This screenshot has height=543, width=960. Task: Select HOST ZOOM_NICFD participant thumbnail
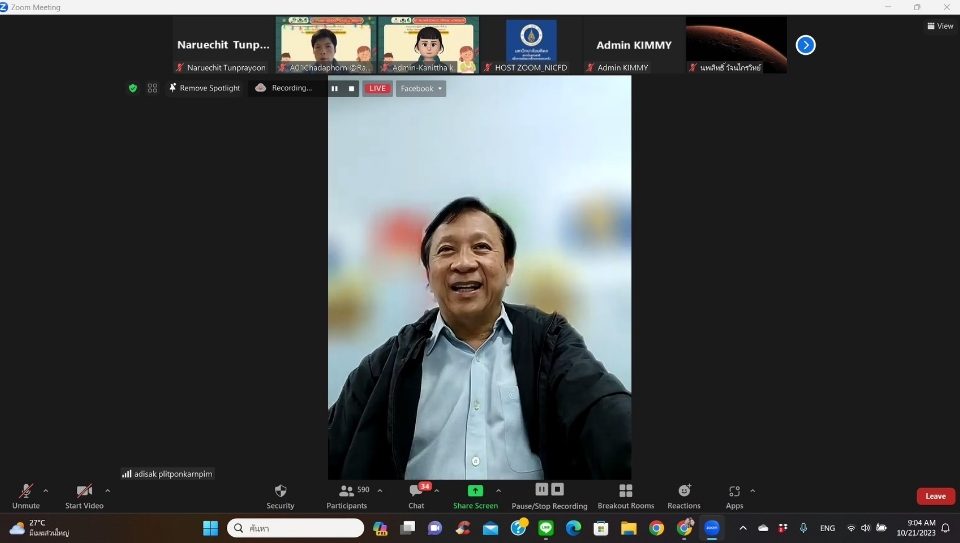coord(531,45)
